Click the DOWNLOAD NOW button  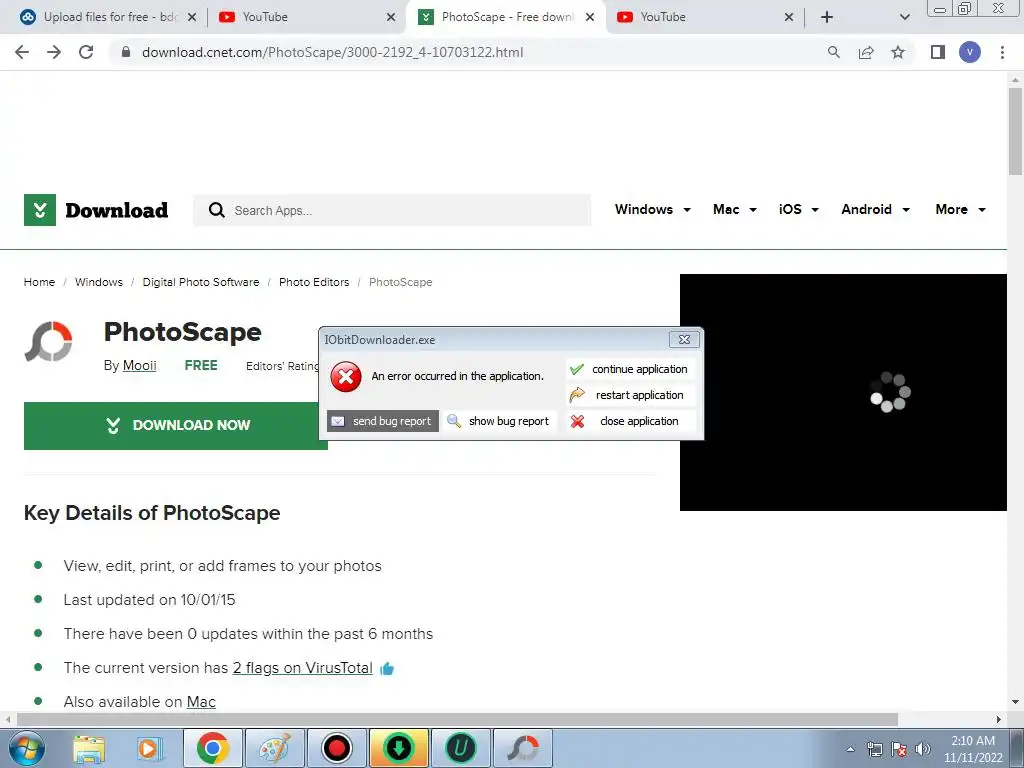click(x=176, y=426)
